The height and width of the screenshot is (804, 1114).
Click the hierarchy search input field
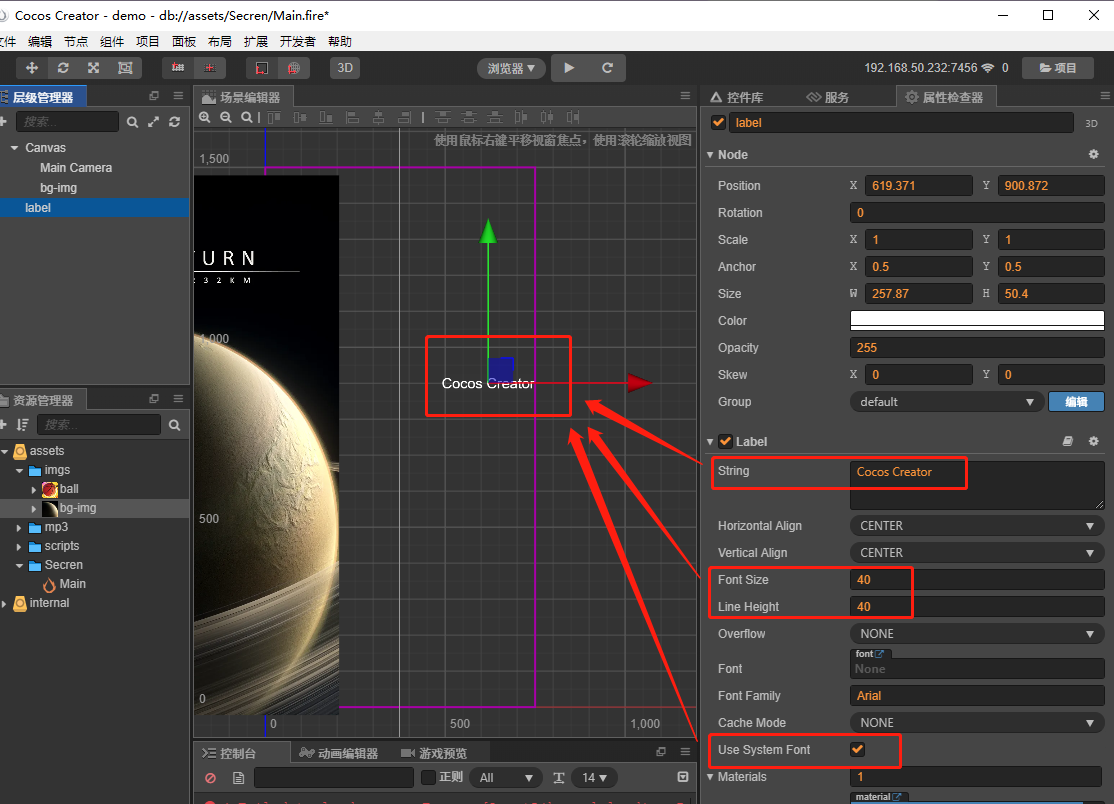pyautogui.click(x=67, y=121)
